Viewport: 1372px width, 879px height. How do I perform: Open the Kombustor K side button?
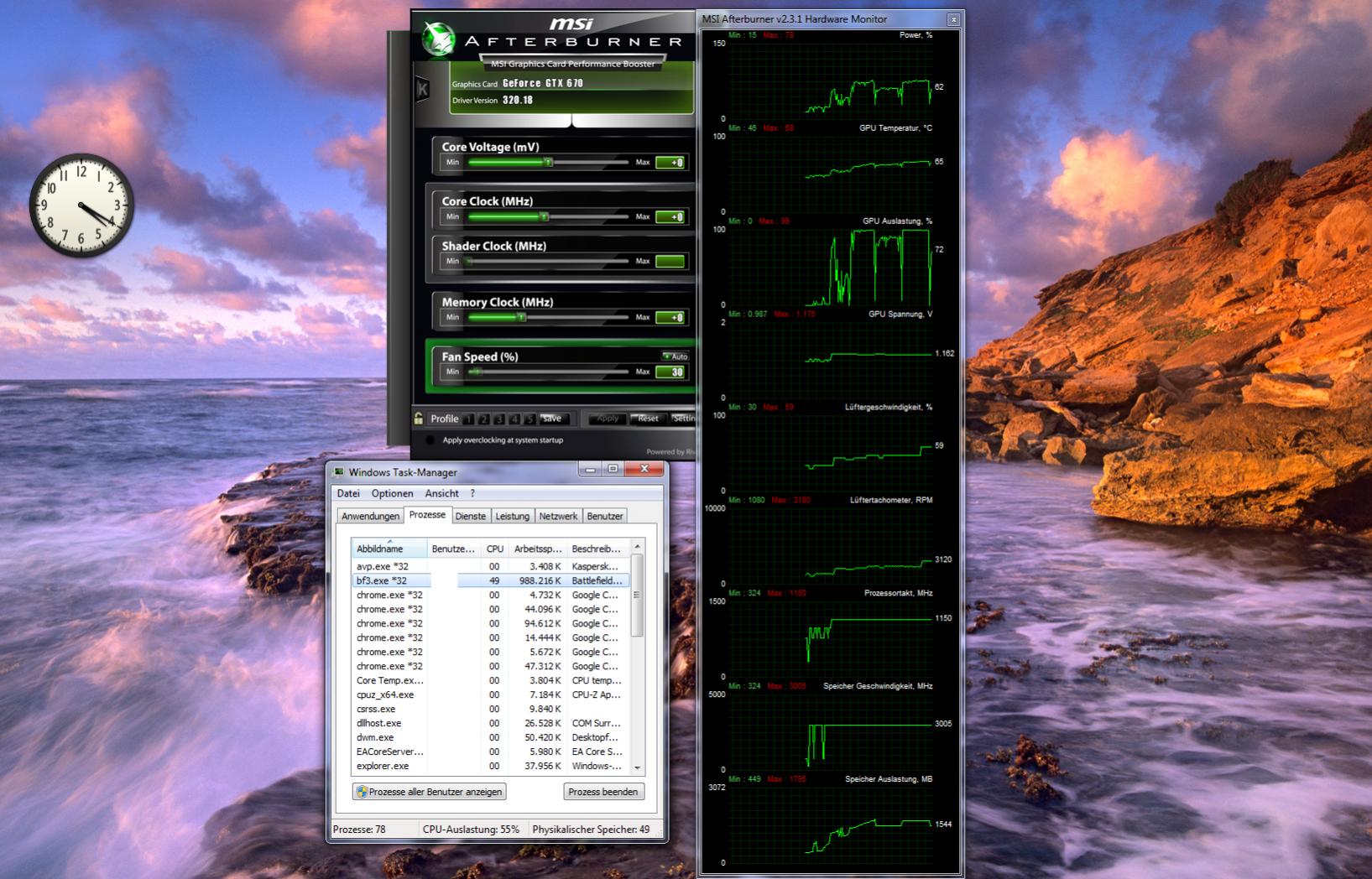(x=422, y=89)
